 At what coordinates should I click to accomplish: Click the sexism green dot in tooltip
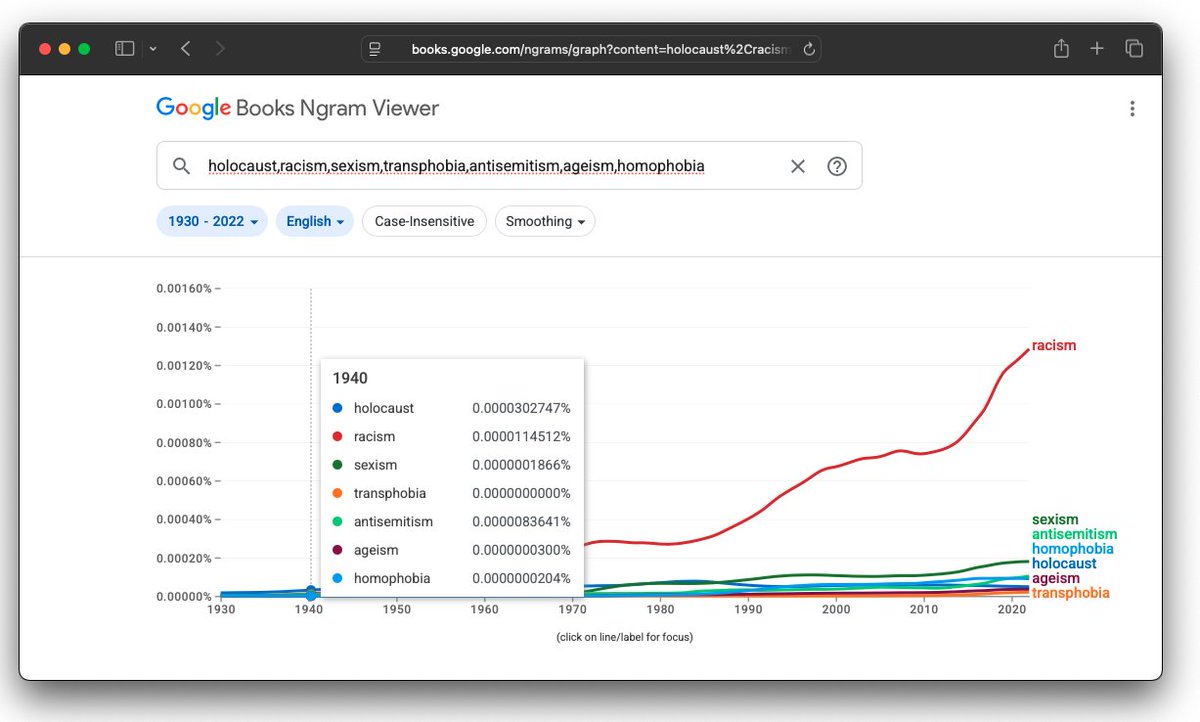(x=337, y=465)
